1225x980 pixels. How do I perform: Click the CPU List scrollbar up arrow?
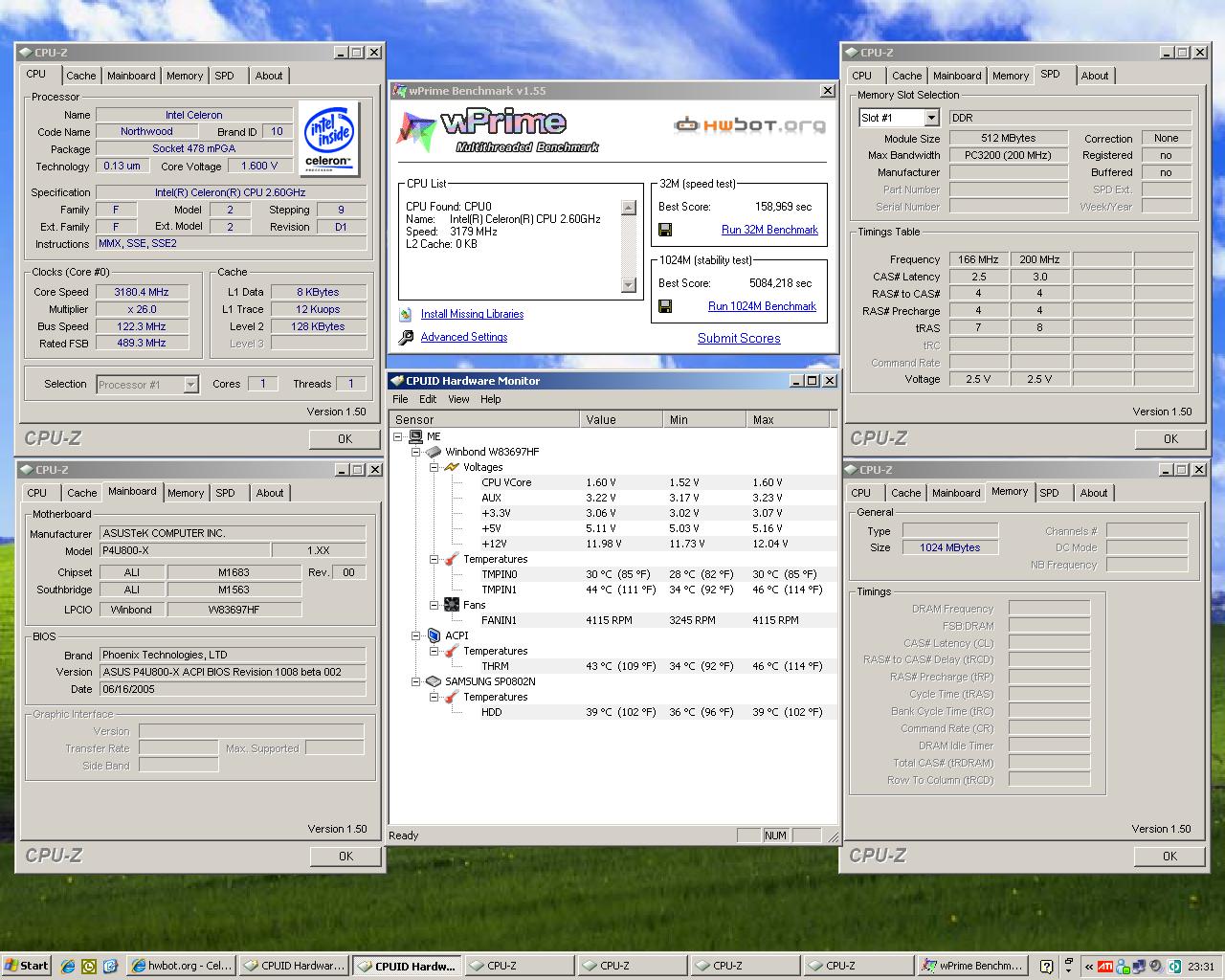coord(629,208)
